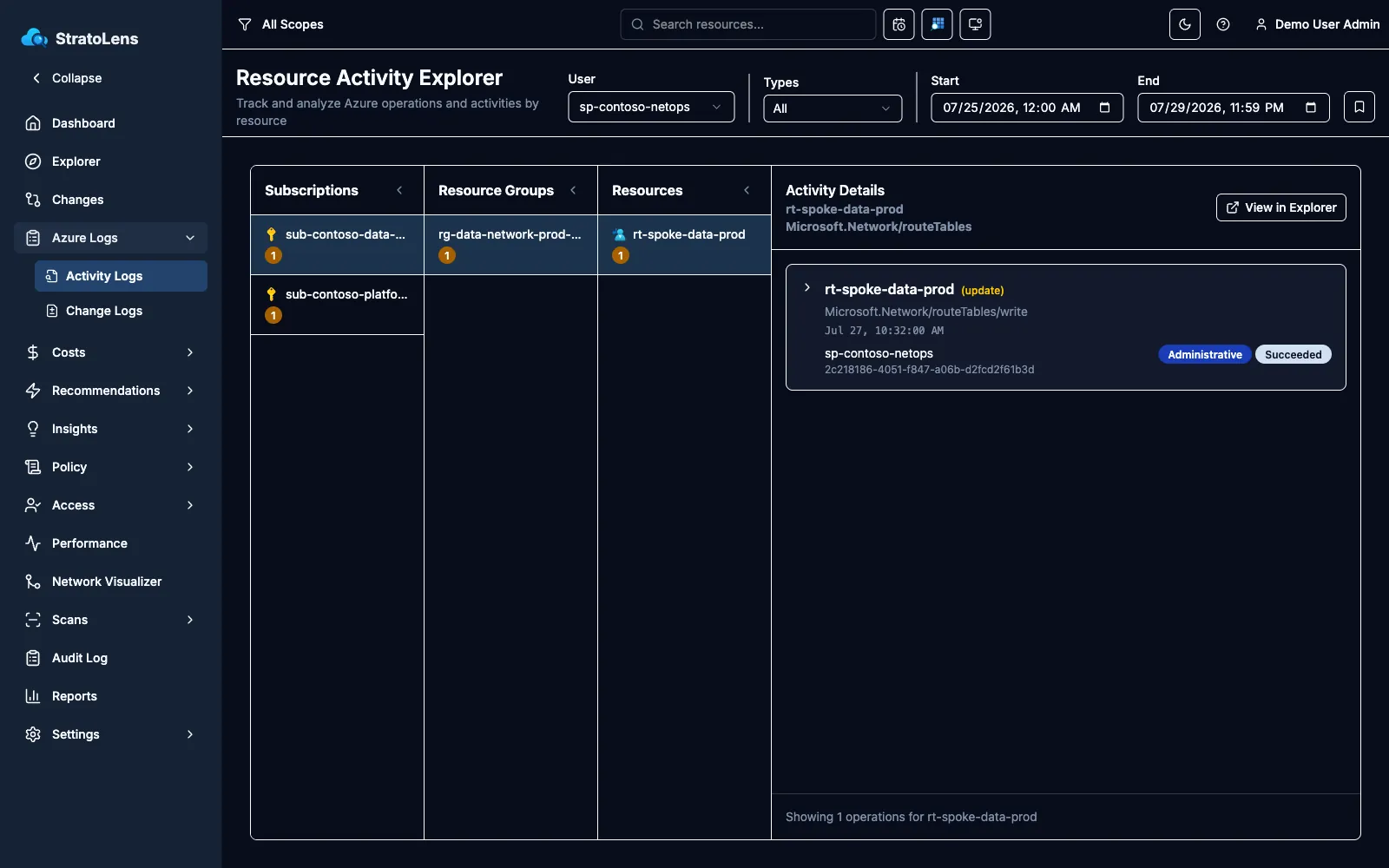Click the StratoLens cloud logo
Image resolution: width=1389 pixels, height=868 pixels.
35,37
